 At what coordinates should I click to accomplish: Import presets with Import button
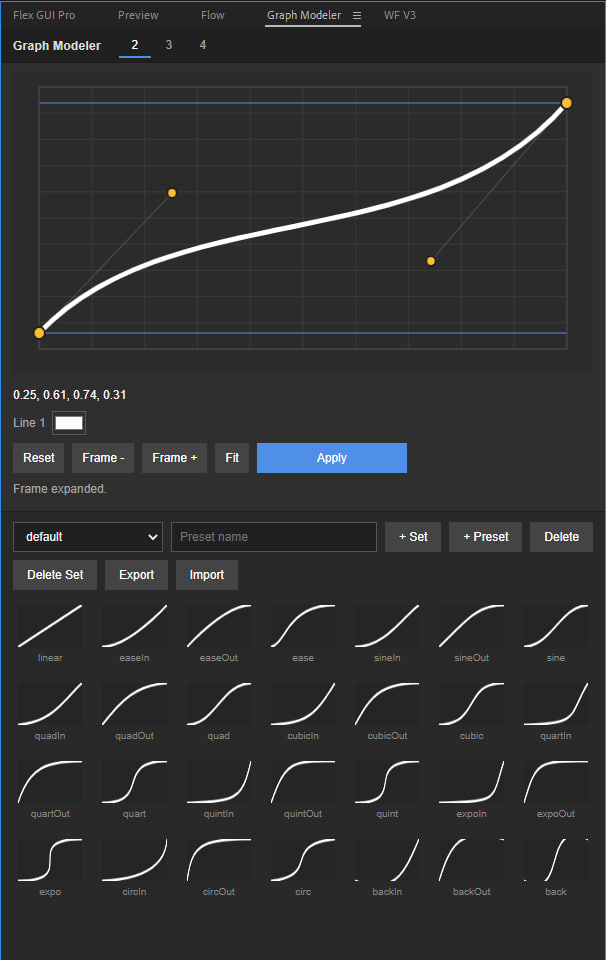[x=207, y=575]
